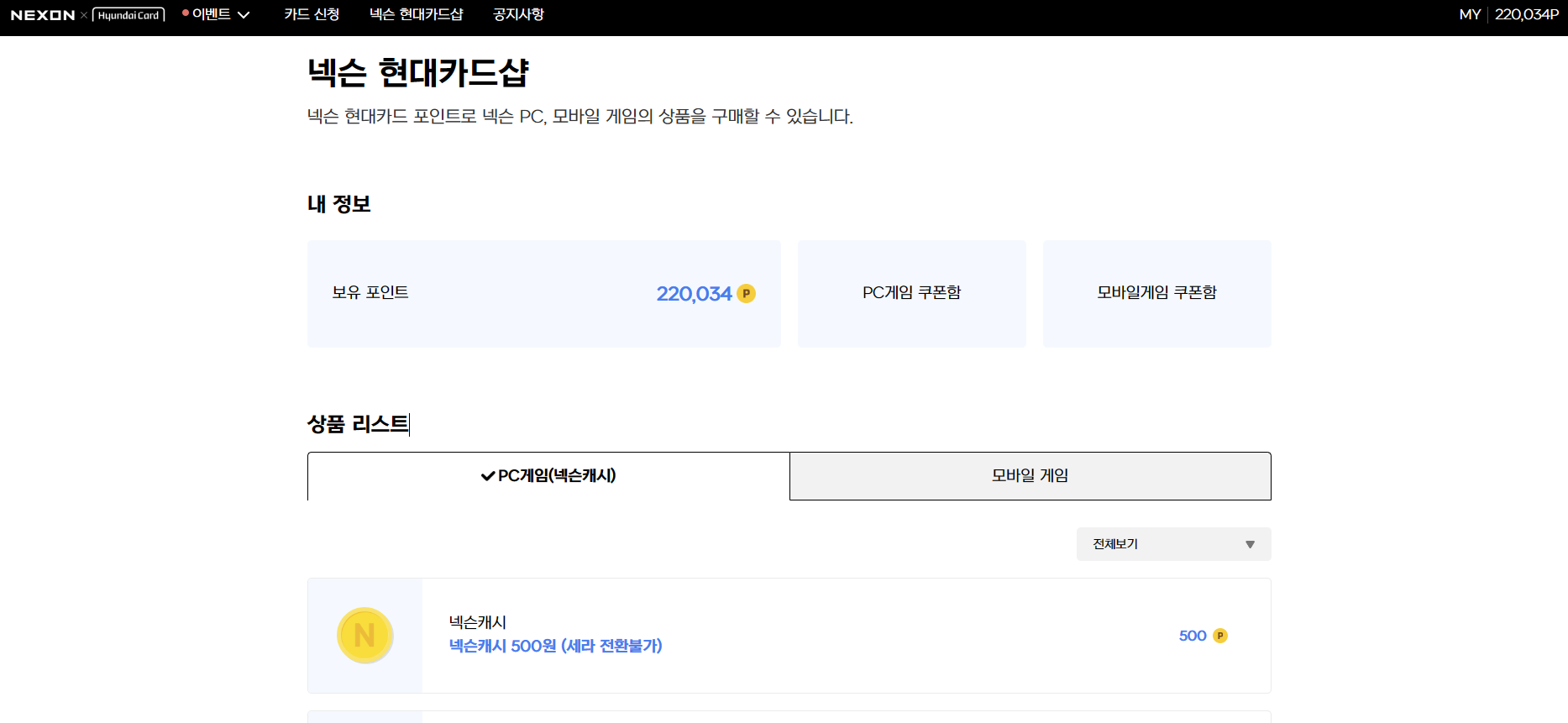The image size is (1568, 723).
Task: Click the checkmark on PC게임 tab
Action: 487,476
